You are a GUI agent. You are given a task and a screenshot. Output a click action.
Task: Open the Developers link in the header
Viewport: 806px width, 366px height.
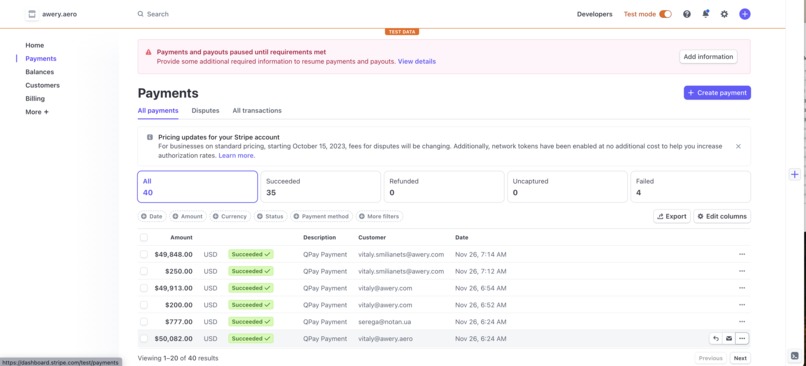coord(594,14)
